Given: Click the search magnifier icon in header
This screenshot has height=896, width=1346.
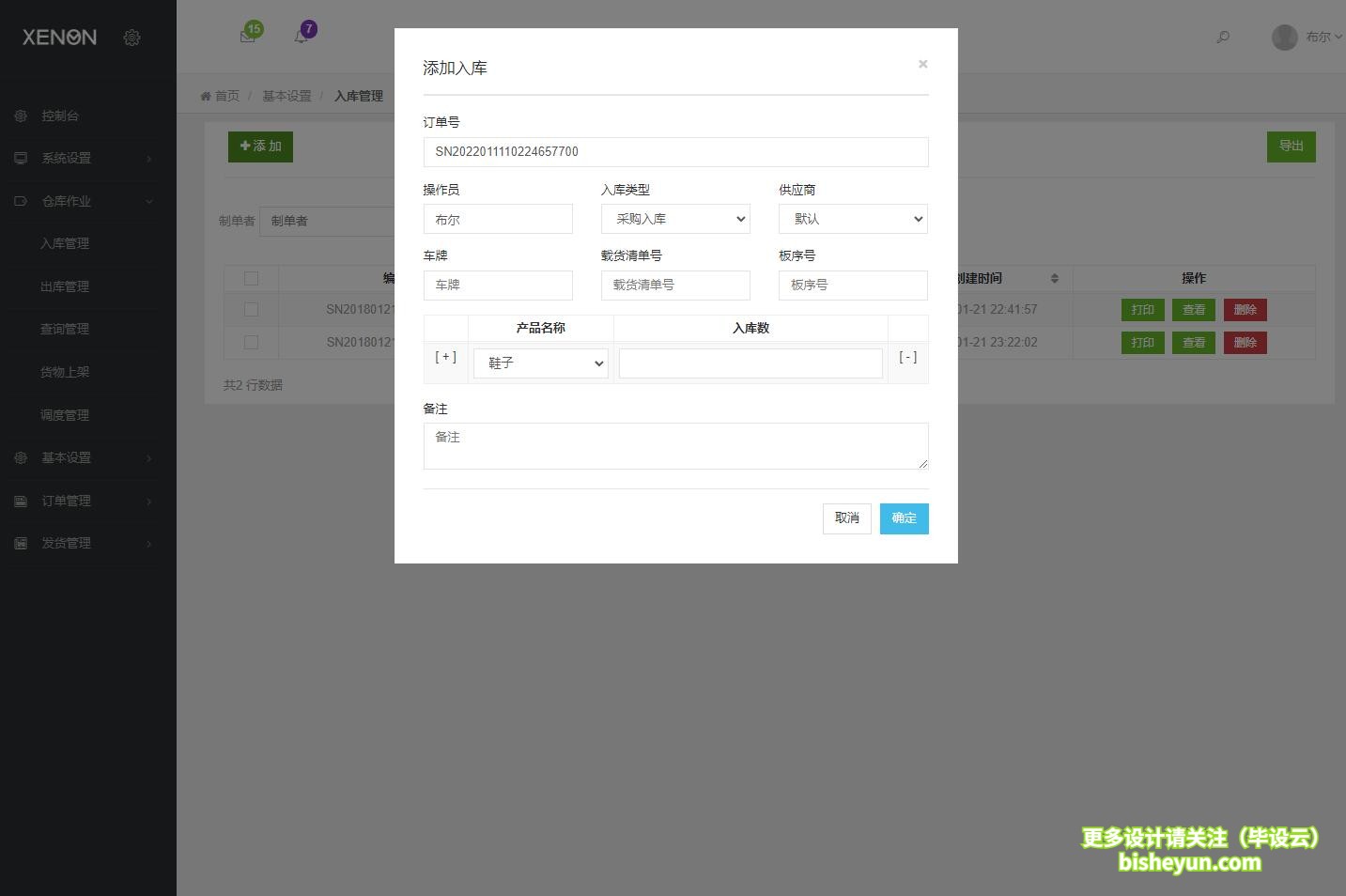Looking at the screenshot, I should pos(1223,37).
